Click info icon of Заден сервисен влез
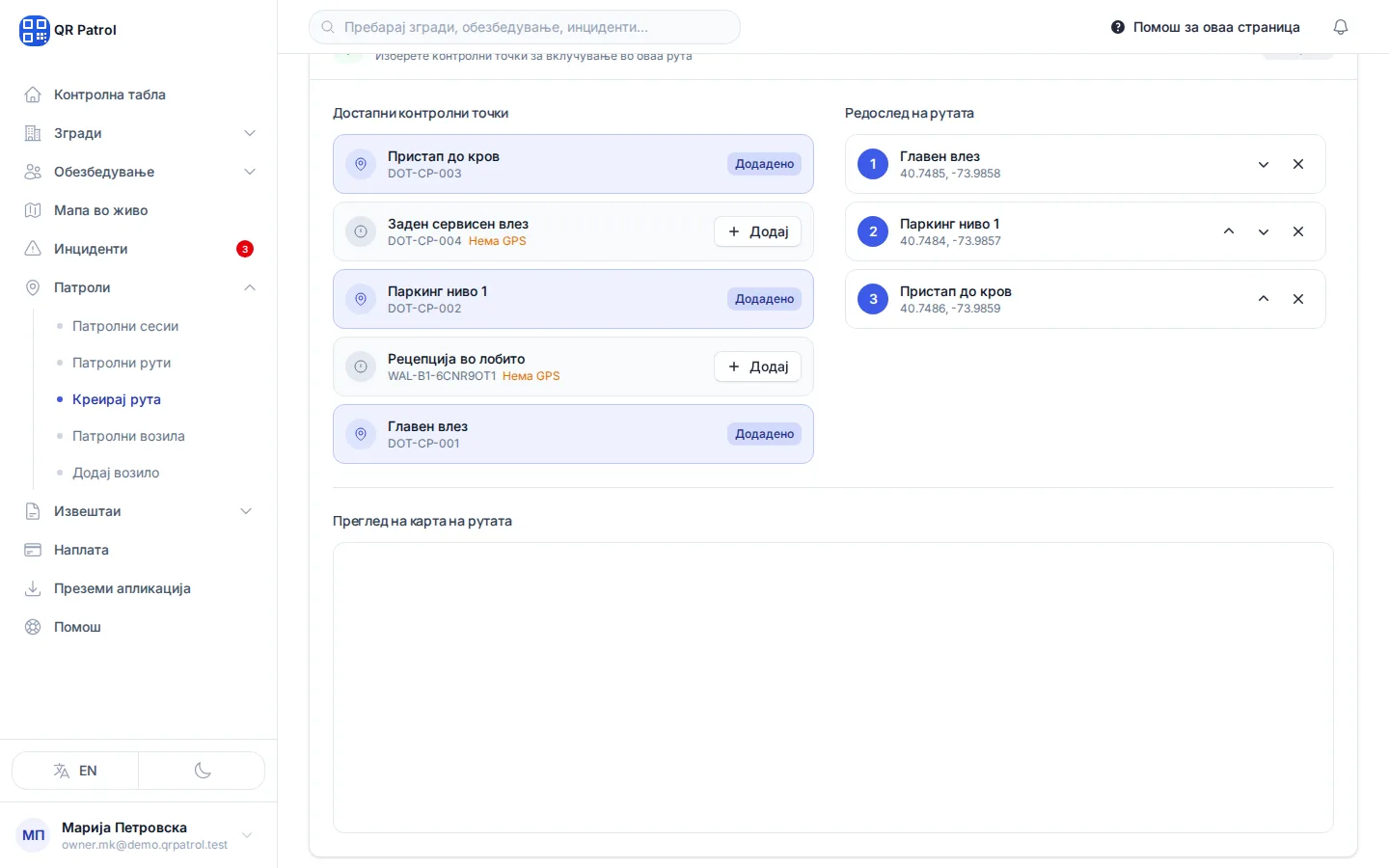 click(x=361, y=231)
